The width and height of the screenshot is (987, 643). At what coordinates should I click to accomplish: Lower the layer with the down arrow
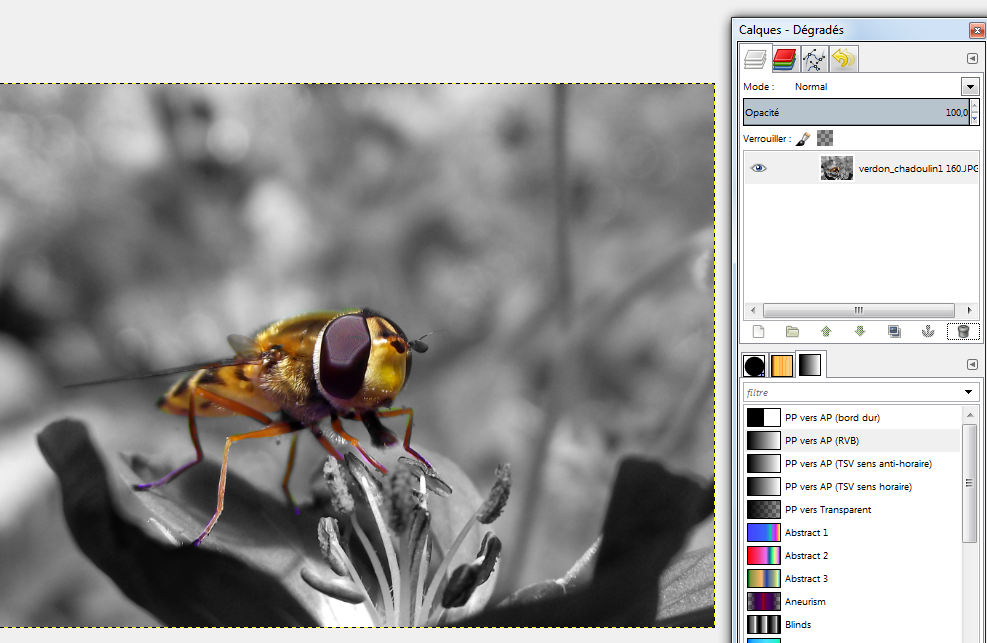click(x=860, y=332)
